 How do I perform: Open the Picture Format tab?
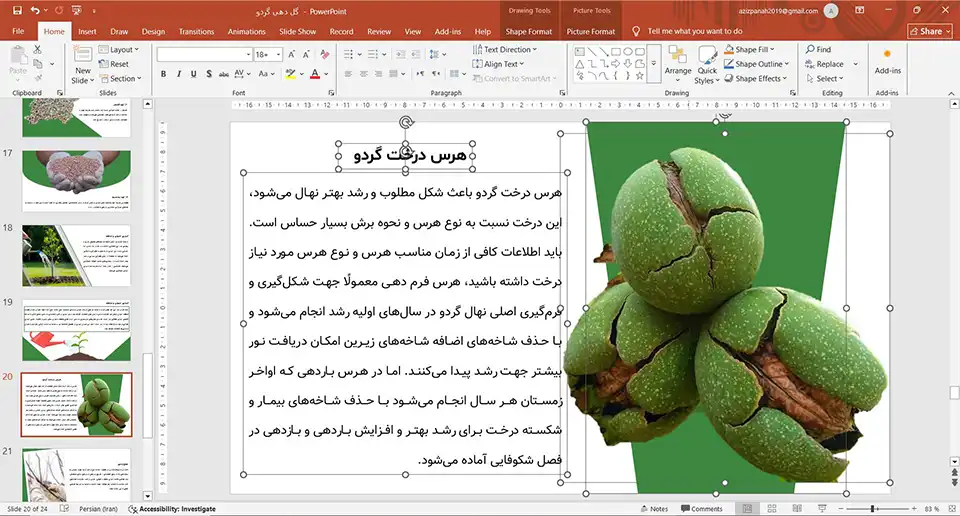pos(591,31)
